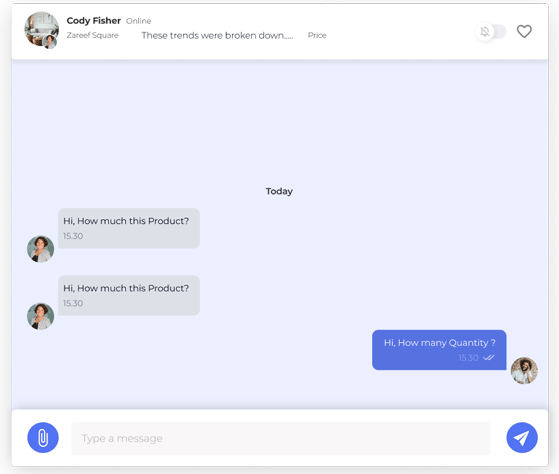Send the message with paper plane button
This screenshot has width=559, height=474.
click(x=522, y=438)
